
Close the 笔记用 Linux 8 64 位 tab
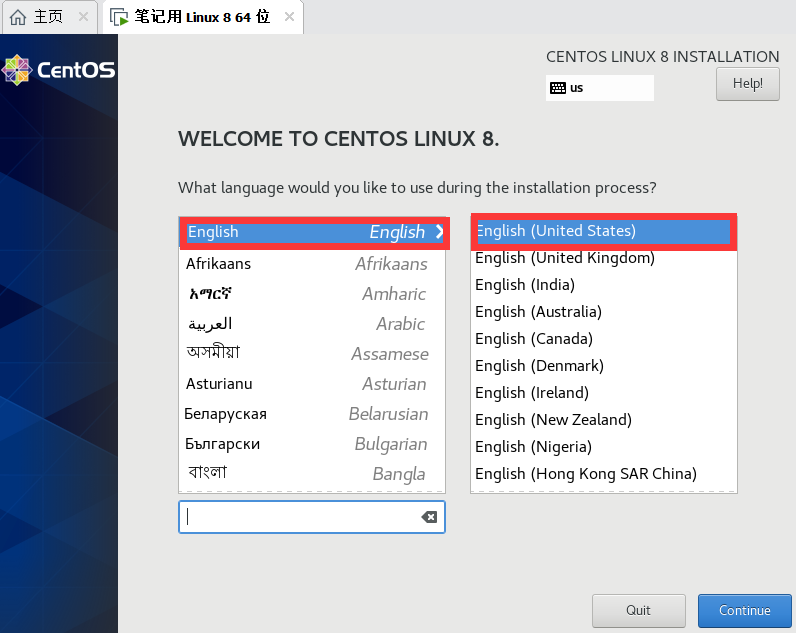click(x=289, y=17)
